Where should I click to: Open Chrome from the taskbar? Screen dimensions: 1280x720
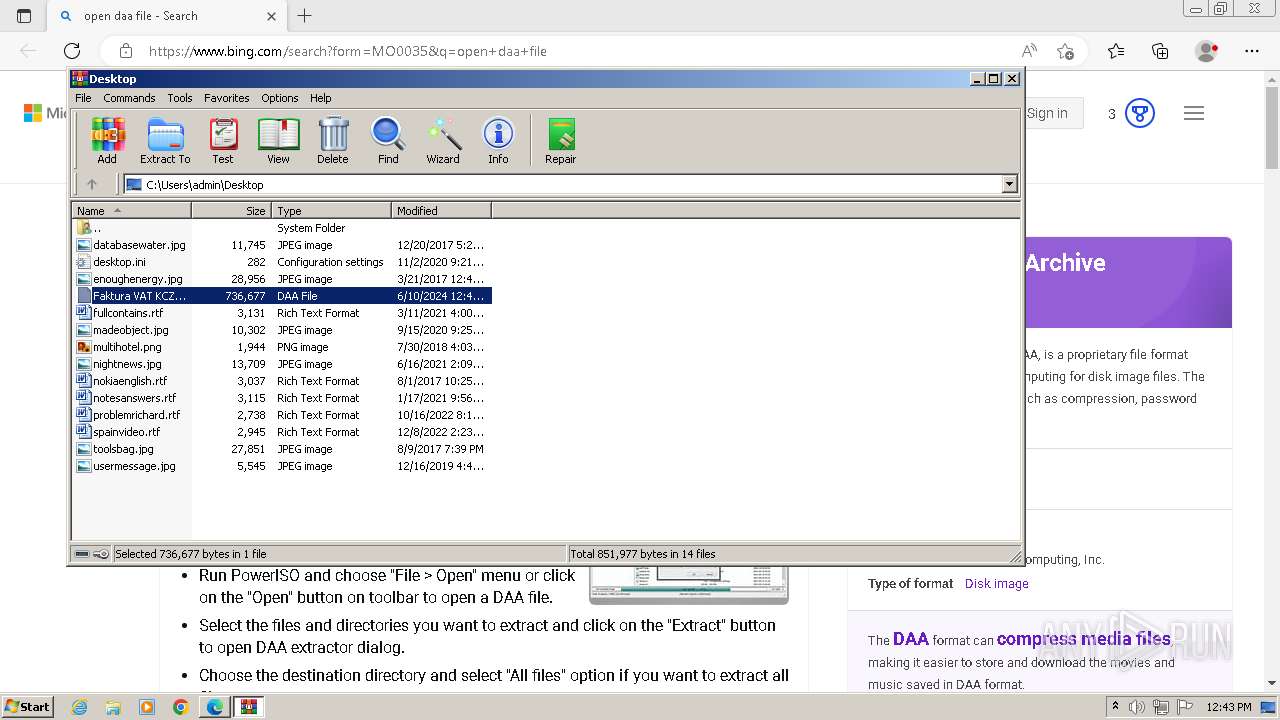pos(181,707)
